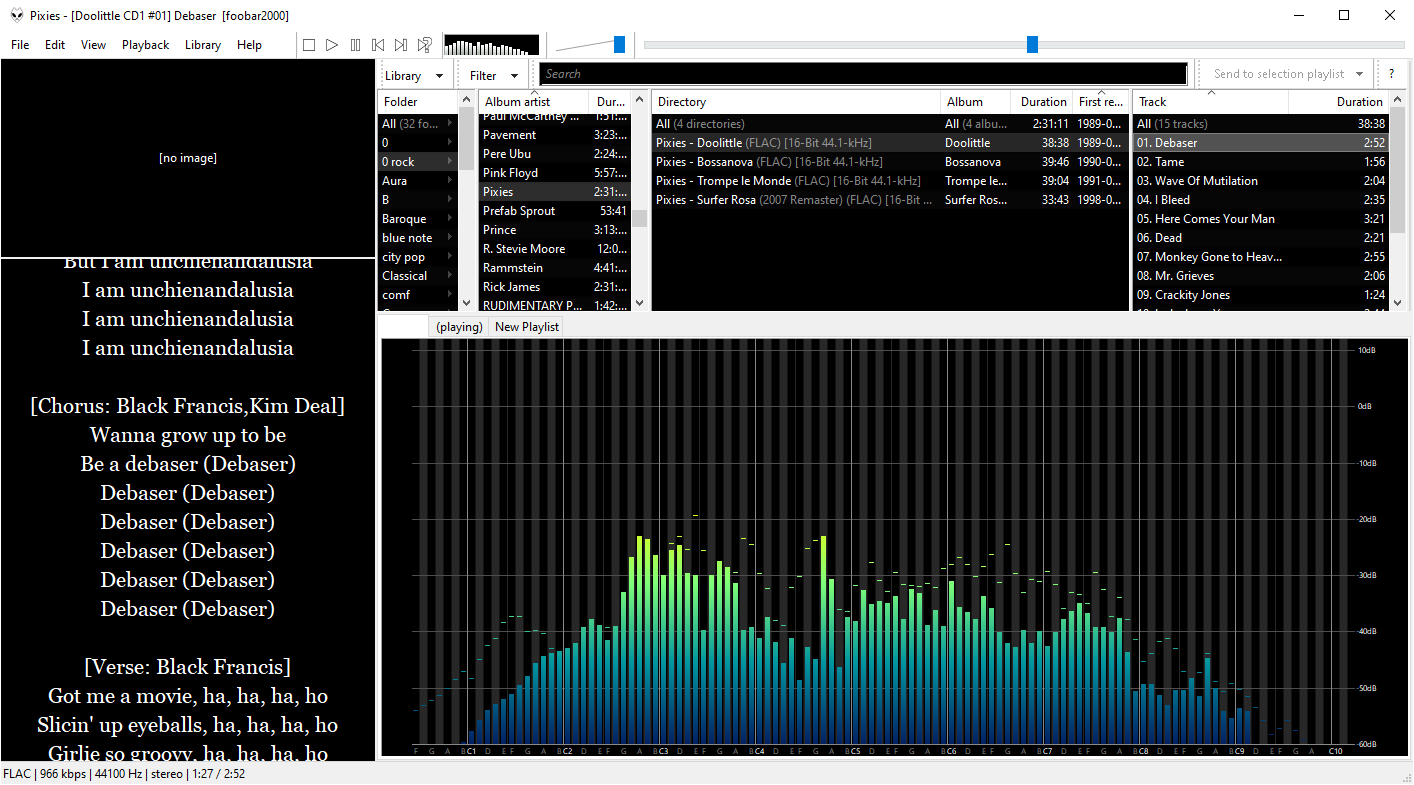The width and height of the screenshot is (1414, 785).
Task: Select track '03. Wave Of Mutilation'
Action: tap(1260, 181)
